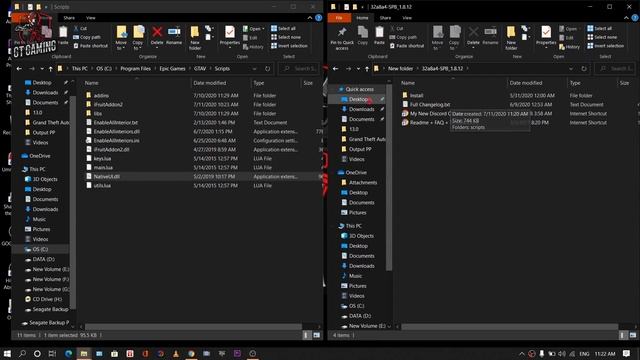Click GTAV breadcrumb in Scripts window
Image resolution: width=640 pixels, height=360 pixels.
(200, 69)
